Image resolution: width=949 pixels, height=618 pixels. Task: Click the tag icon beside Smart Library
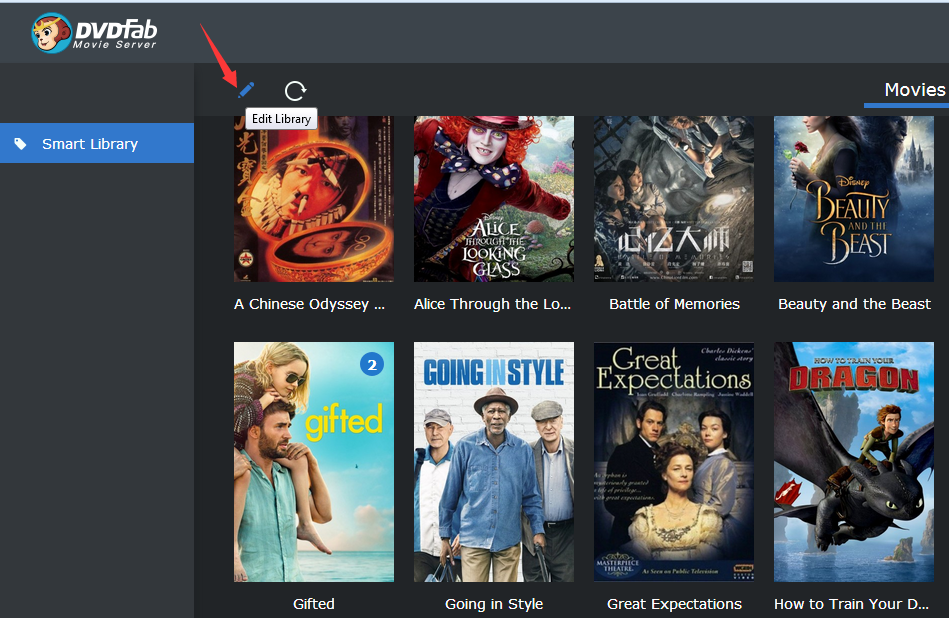(21, 143)
